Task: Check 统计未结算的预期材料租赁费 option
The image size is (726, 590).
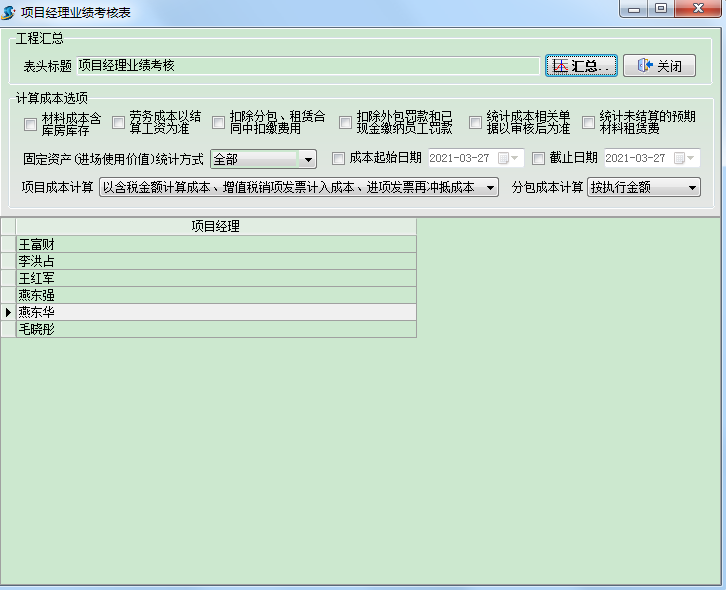Action: click(x=588, y=123)
